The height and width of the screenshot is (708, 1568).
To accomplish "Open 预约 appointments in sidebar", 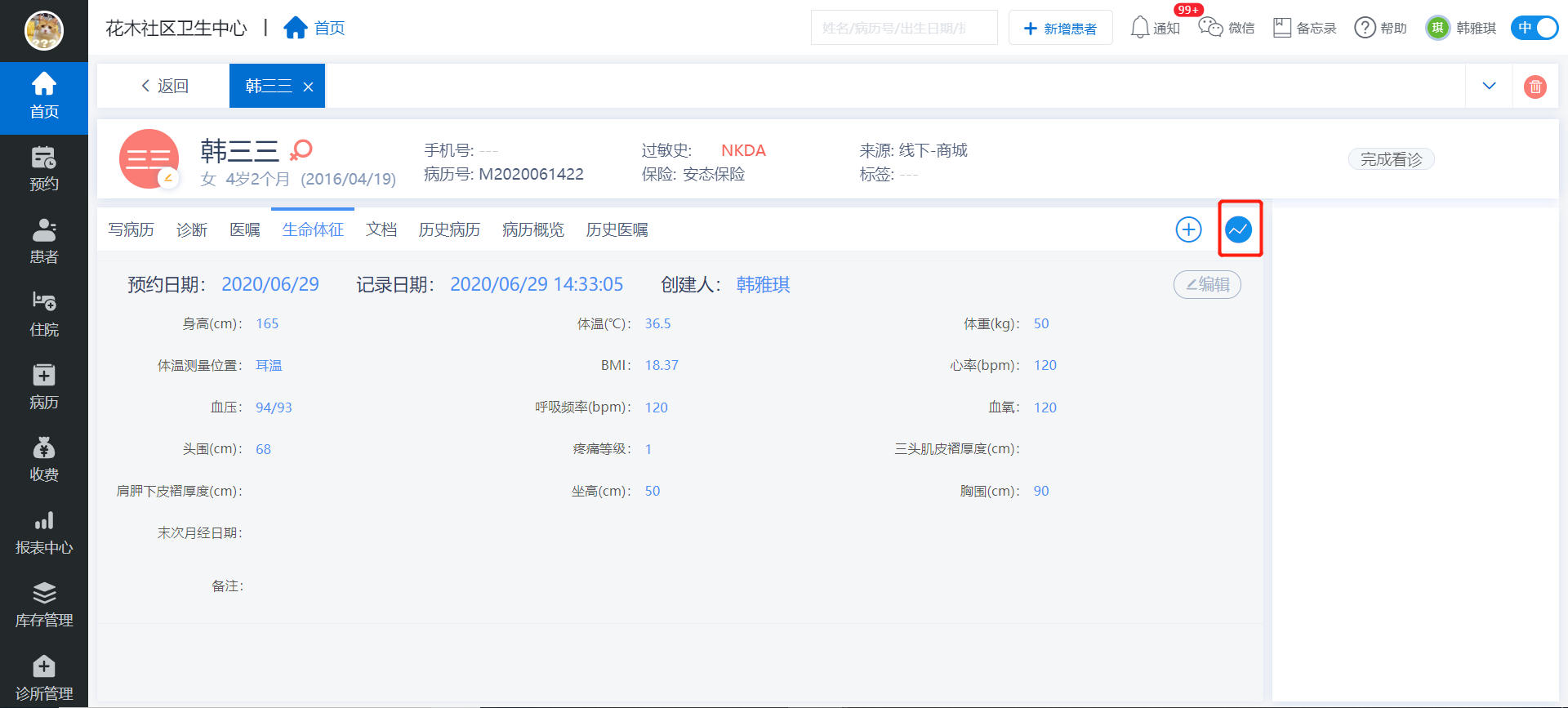I will [44, 170].
